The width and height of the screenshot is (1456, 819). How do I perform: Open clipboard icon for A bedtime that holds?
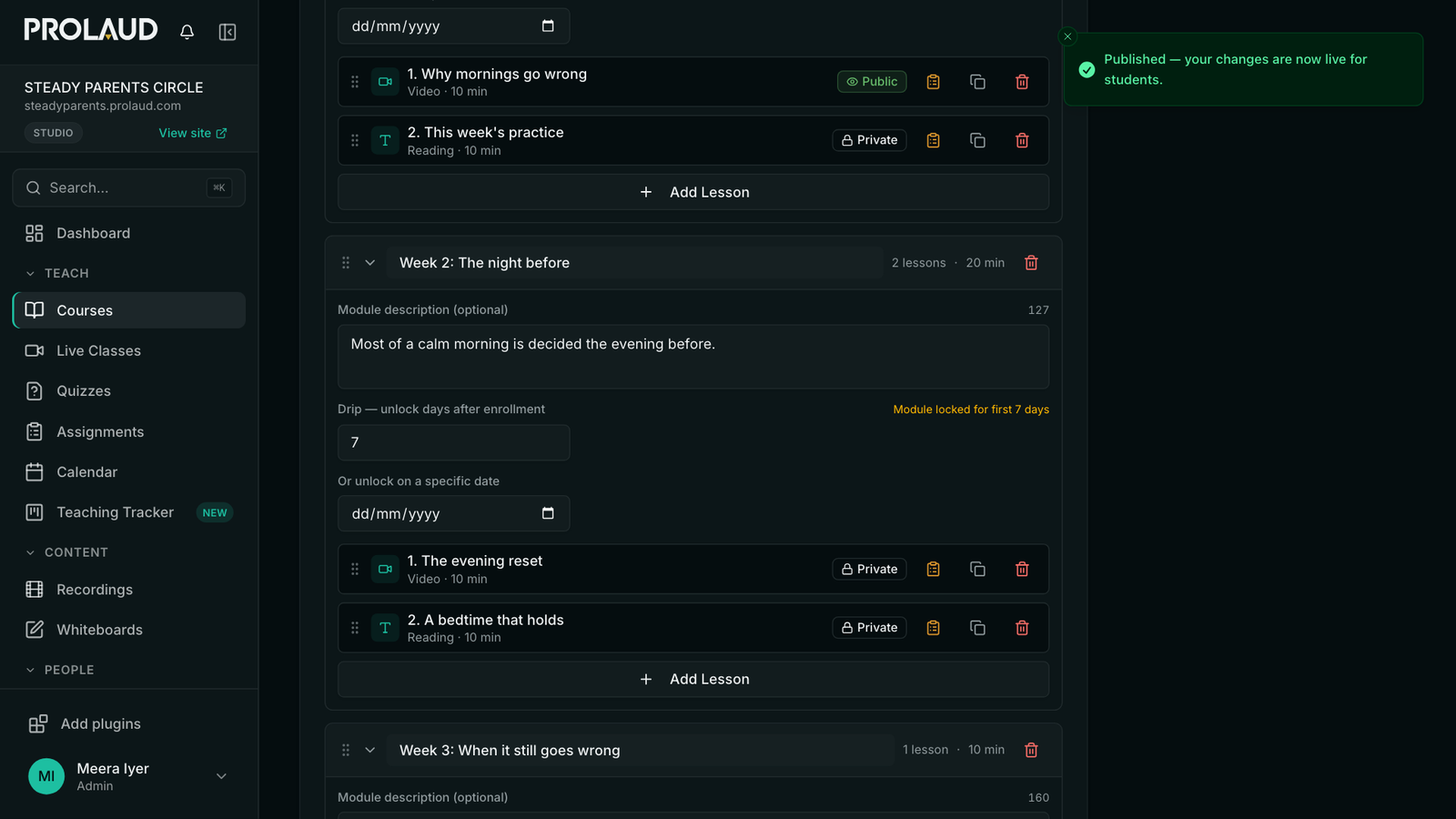933,628
